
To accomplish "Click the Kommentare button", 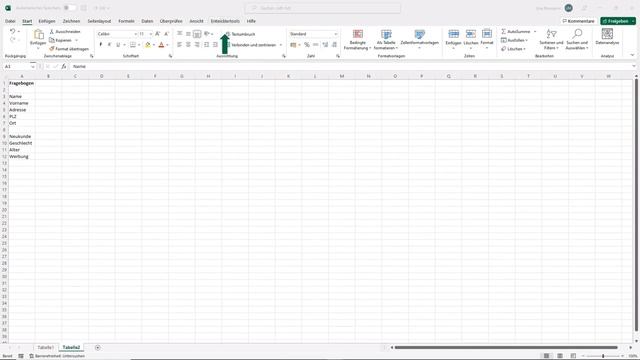I will click(x=578, y=21).
